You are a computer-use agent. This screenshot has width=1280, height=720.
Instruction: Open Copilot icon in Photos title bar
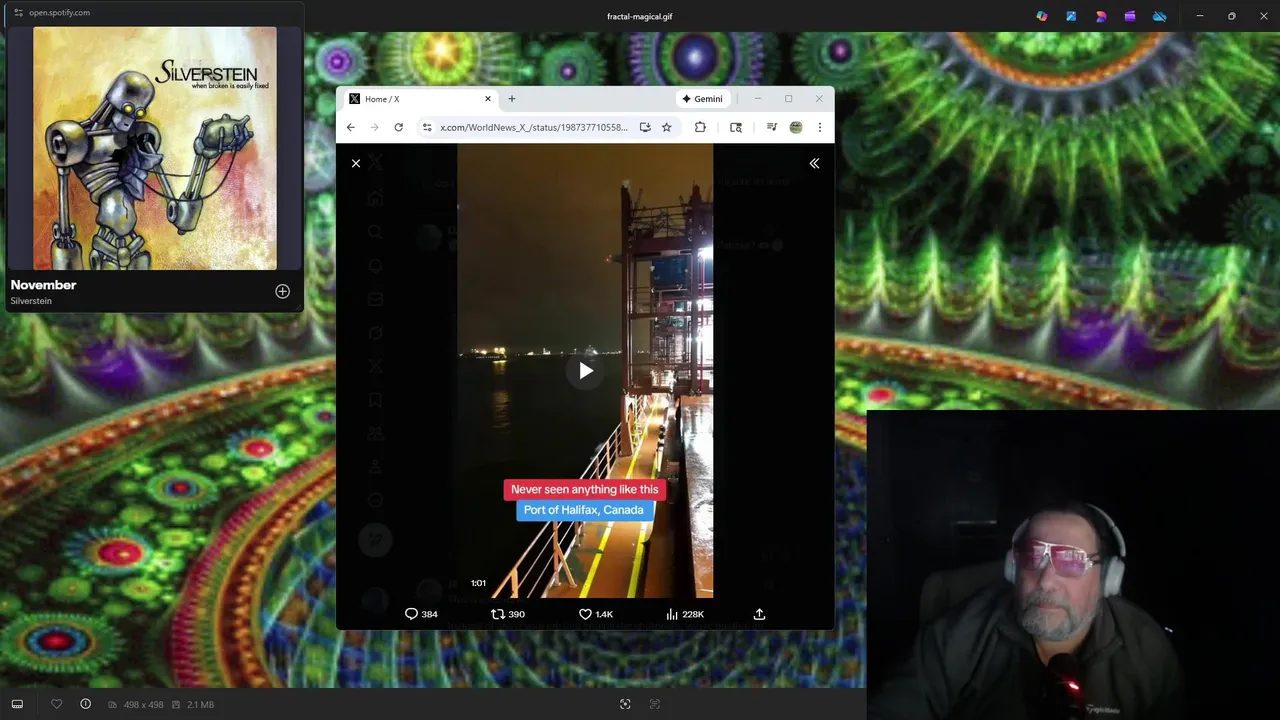(1042, 16)
